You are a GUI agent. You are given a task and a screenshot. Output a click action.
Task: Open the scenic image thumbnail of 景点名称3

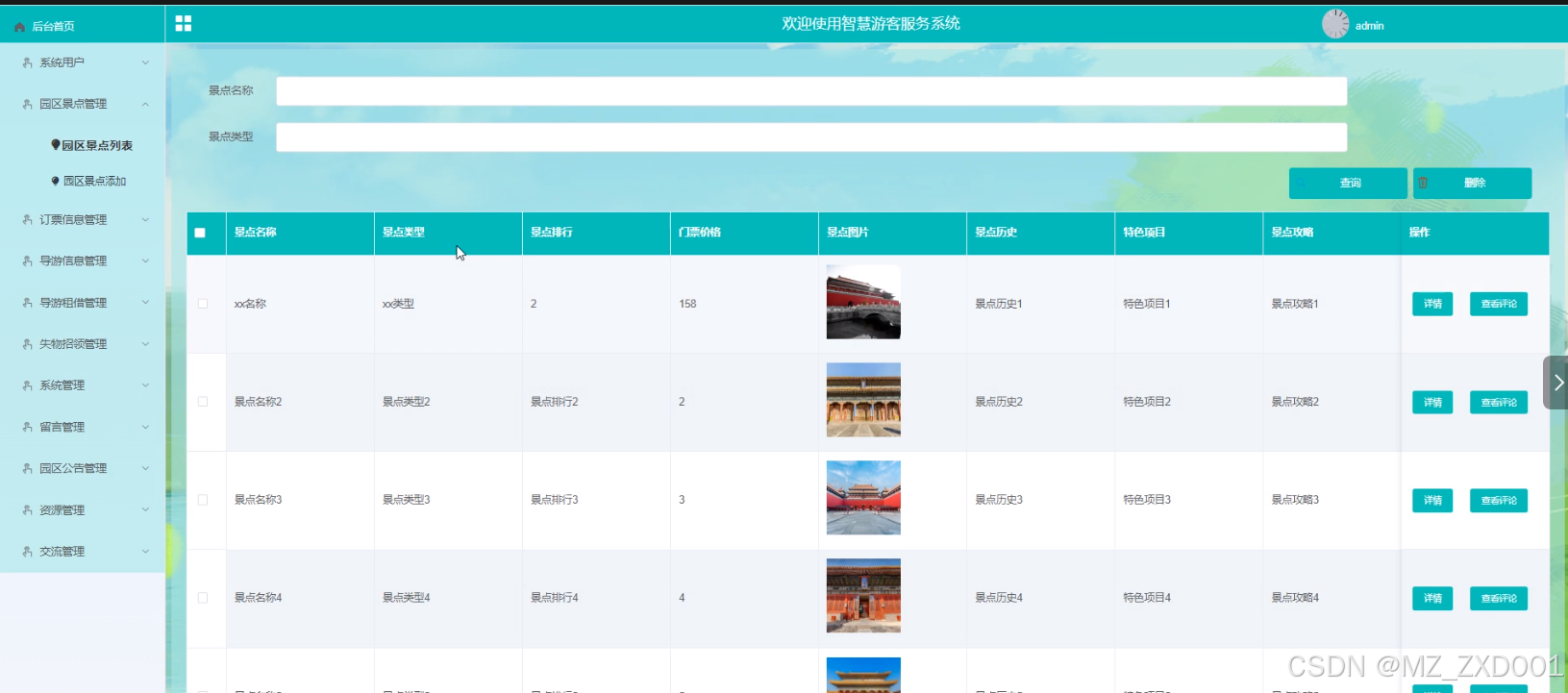click(863, 498)
